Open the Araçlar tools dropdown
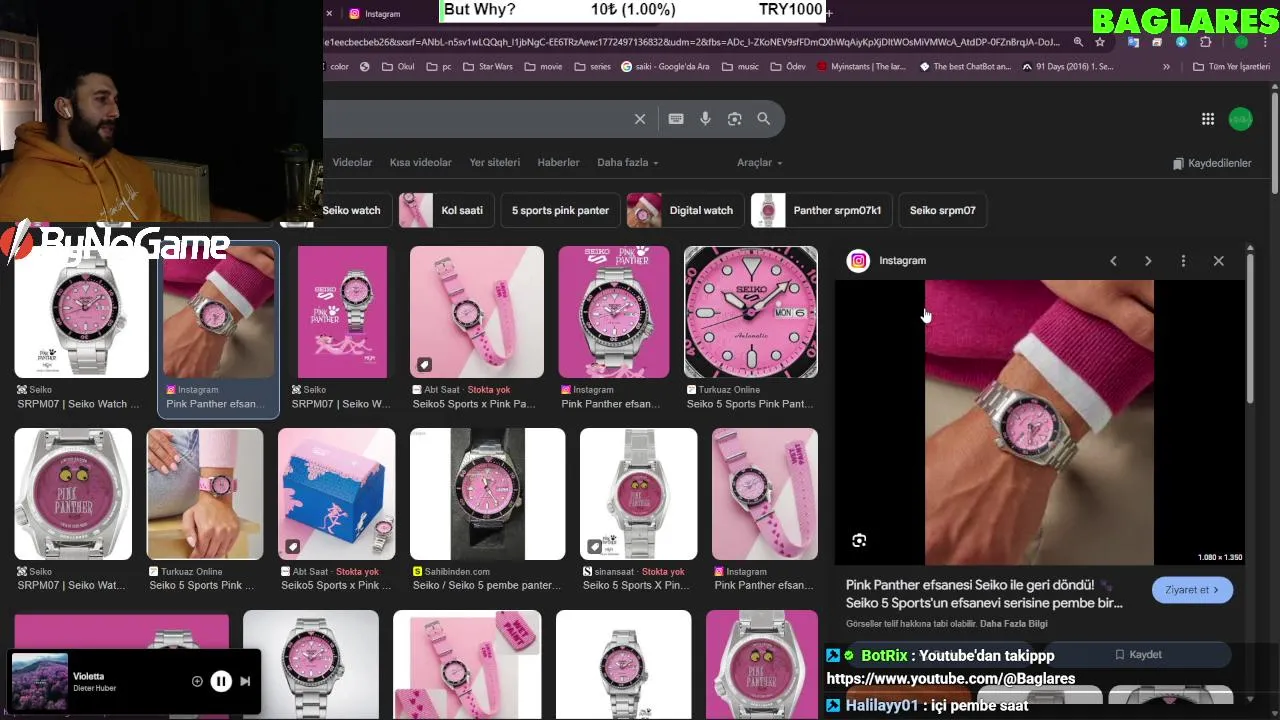The height and width of the screenshot is (720, 1280). (x=760, y=162)
